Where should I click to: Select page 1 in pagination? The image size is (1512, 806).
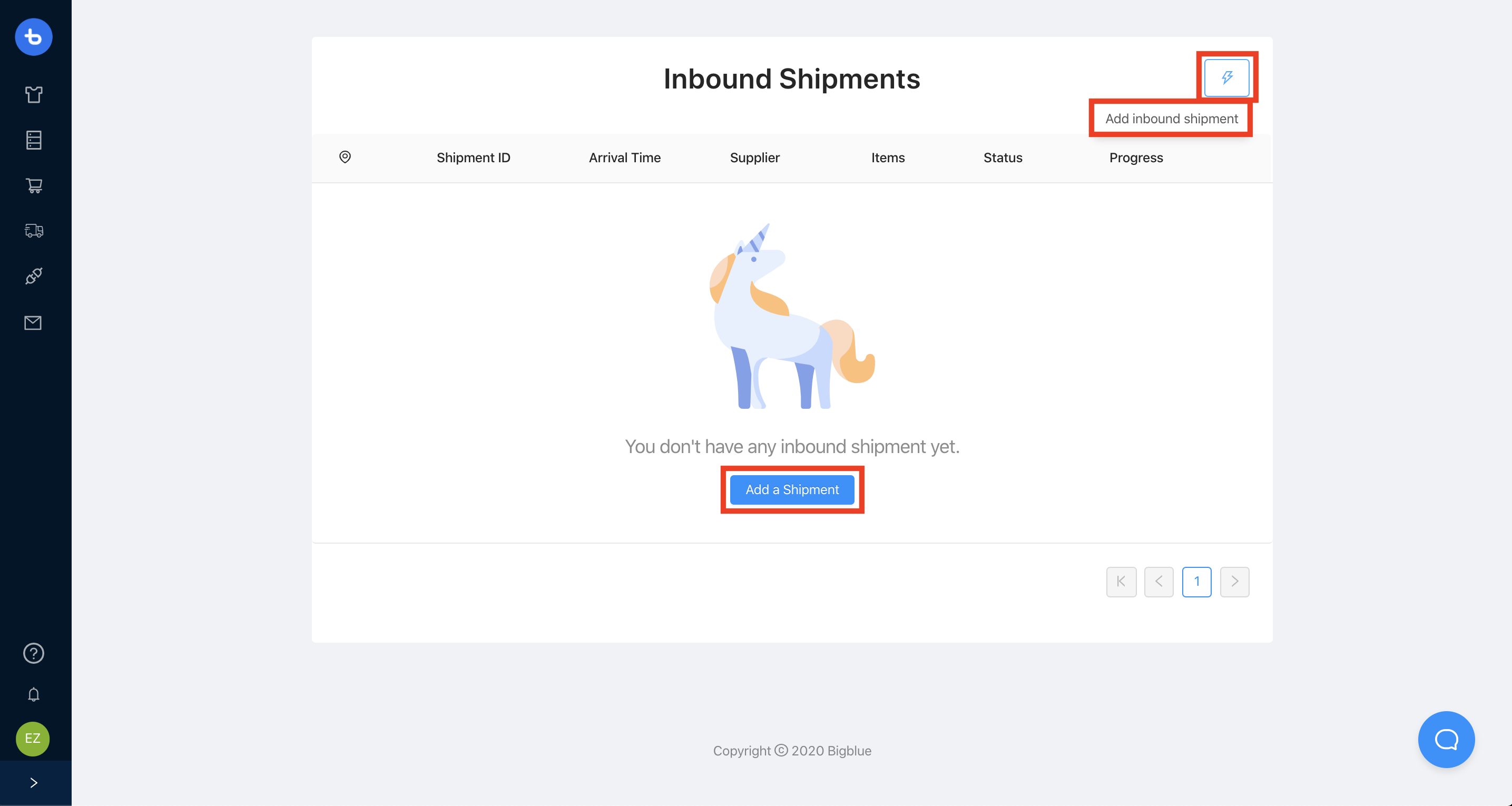click(x=1197, y=582)
